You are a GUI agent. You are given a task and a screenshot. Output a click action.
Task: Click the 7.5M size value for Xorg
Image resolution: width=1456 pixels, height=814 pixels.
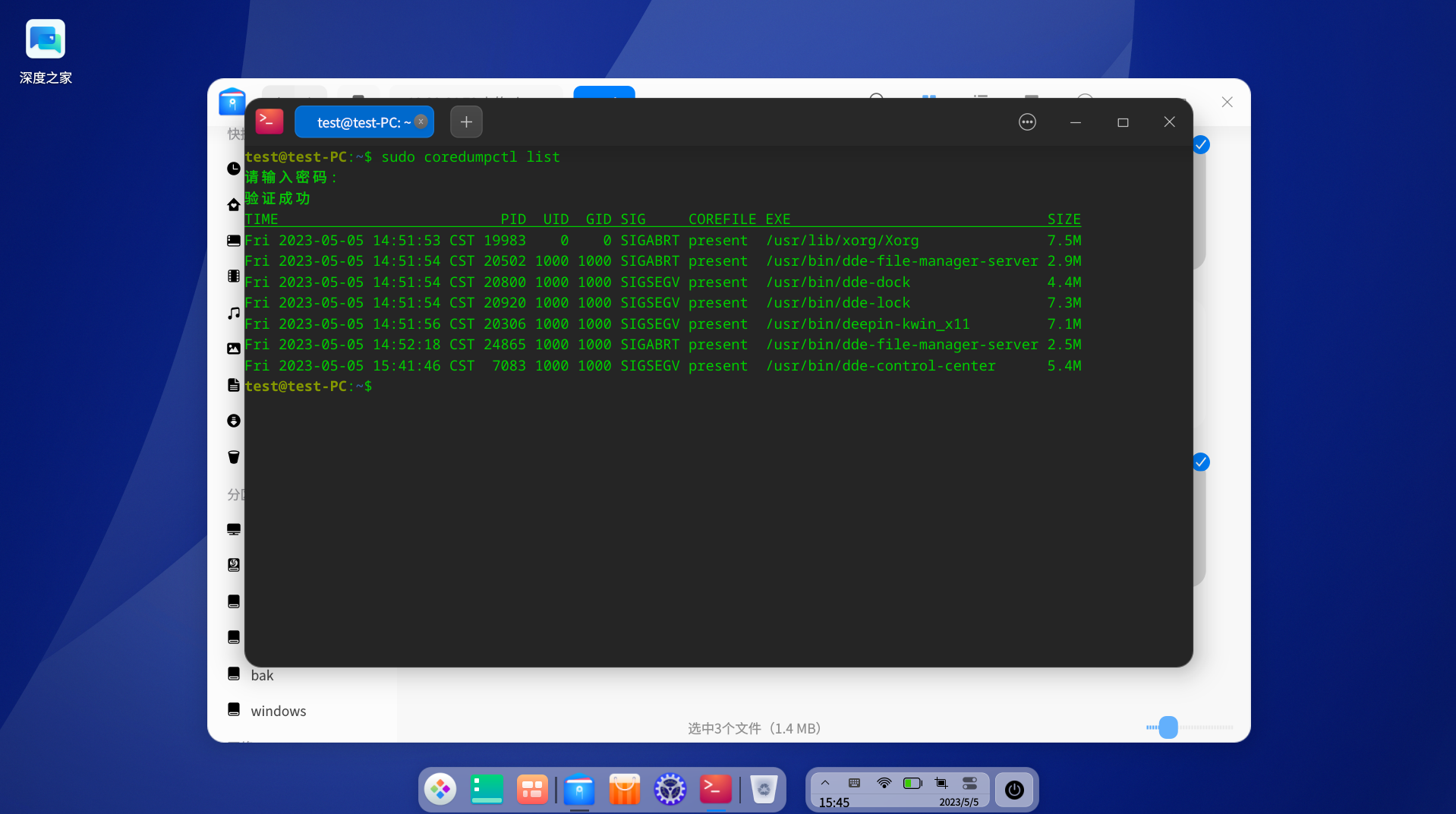pos(1064,240)
